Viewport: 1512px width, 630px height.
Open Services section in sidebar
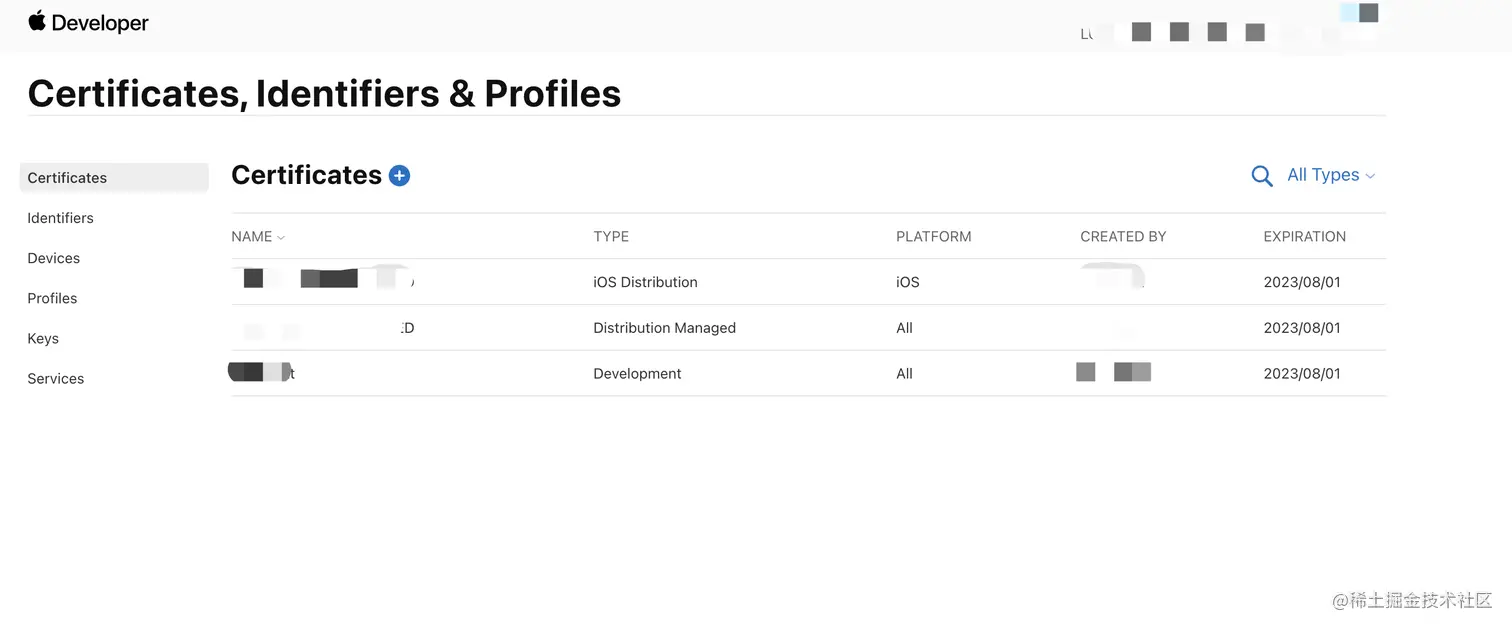(55, 378)
